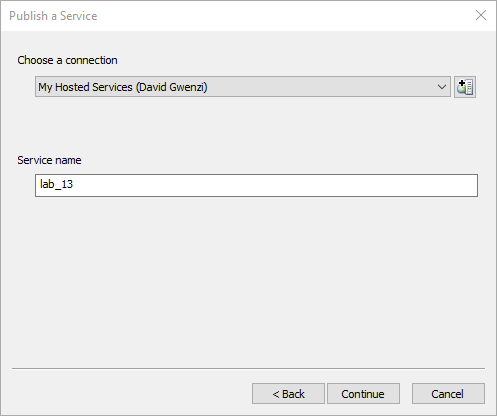The image size is (497, 416).
Task: Click the Service name label
Action: pos(49,160)
